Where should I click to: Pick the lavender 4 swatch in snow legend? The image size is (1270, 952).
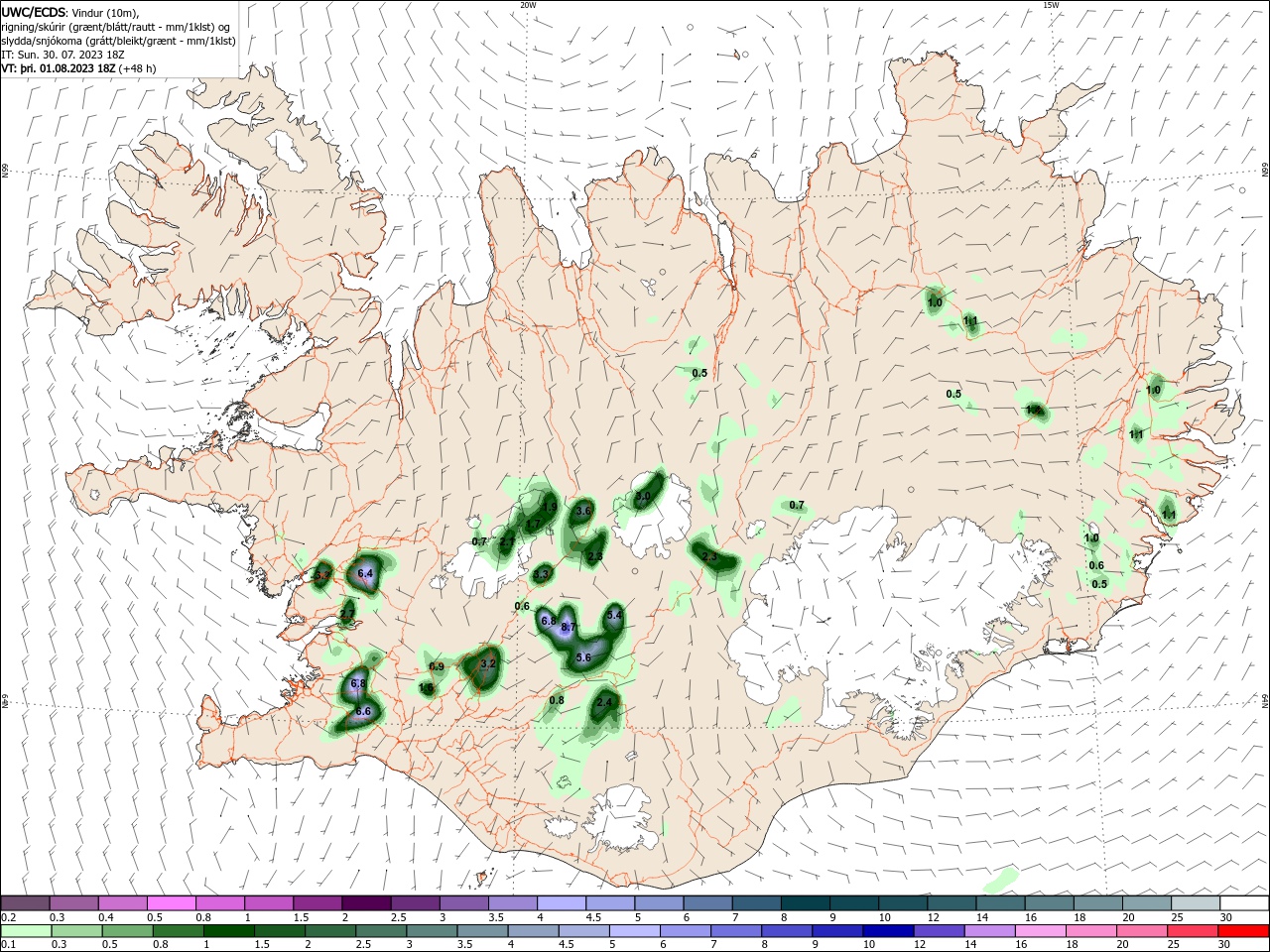561,902
